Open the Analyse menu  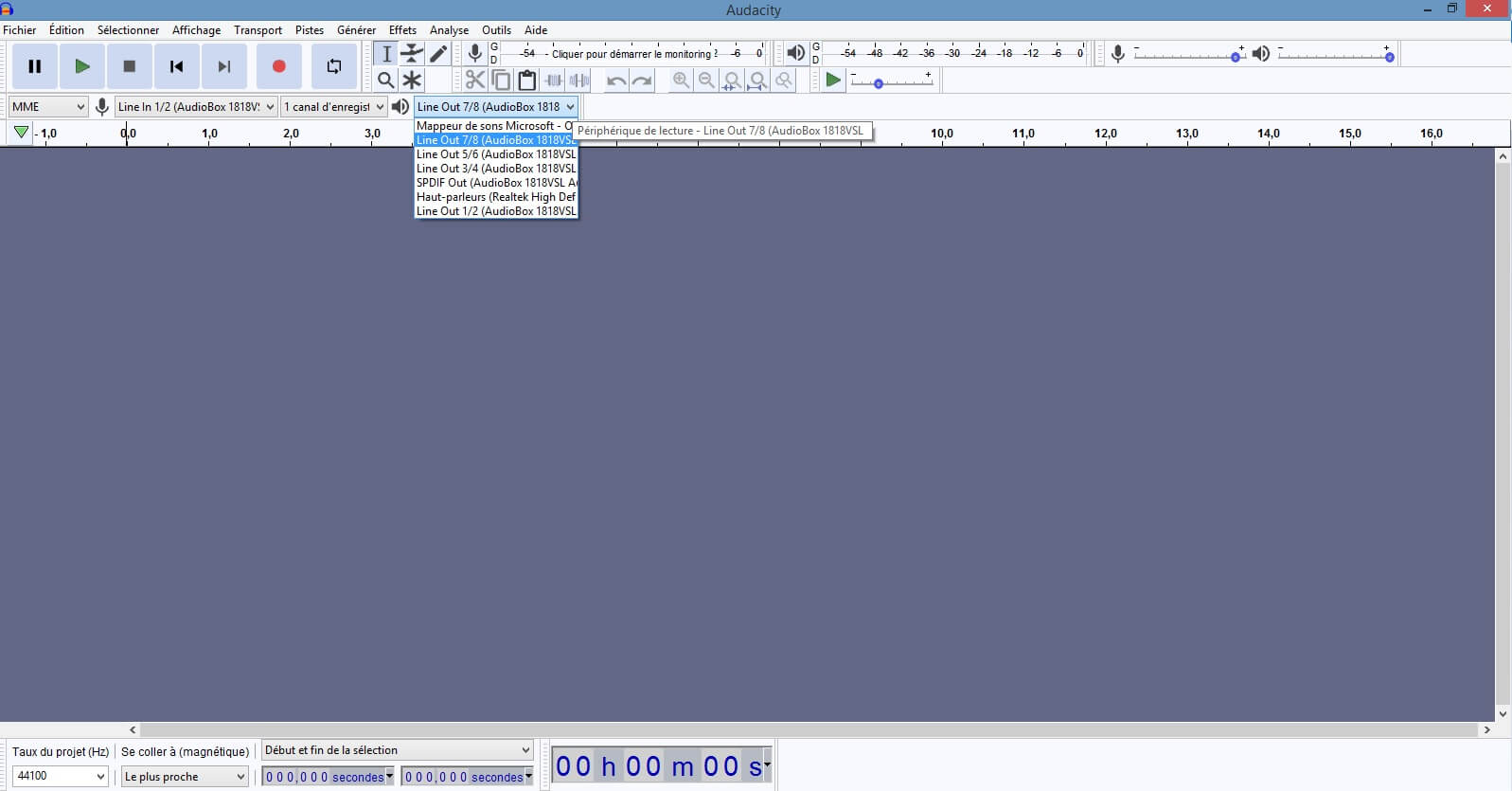coord(449,30)
